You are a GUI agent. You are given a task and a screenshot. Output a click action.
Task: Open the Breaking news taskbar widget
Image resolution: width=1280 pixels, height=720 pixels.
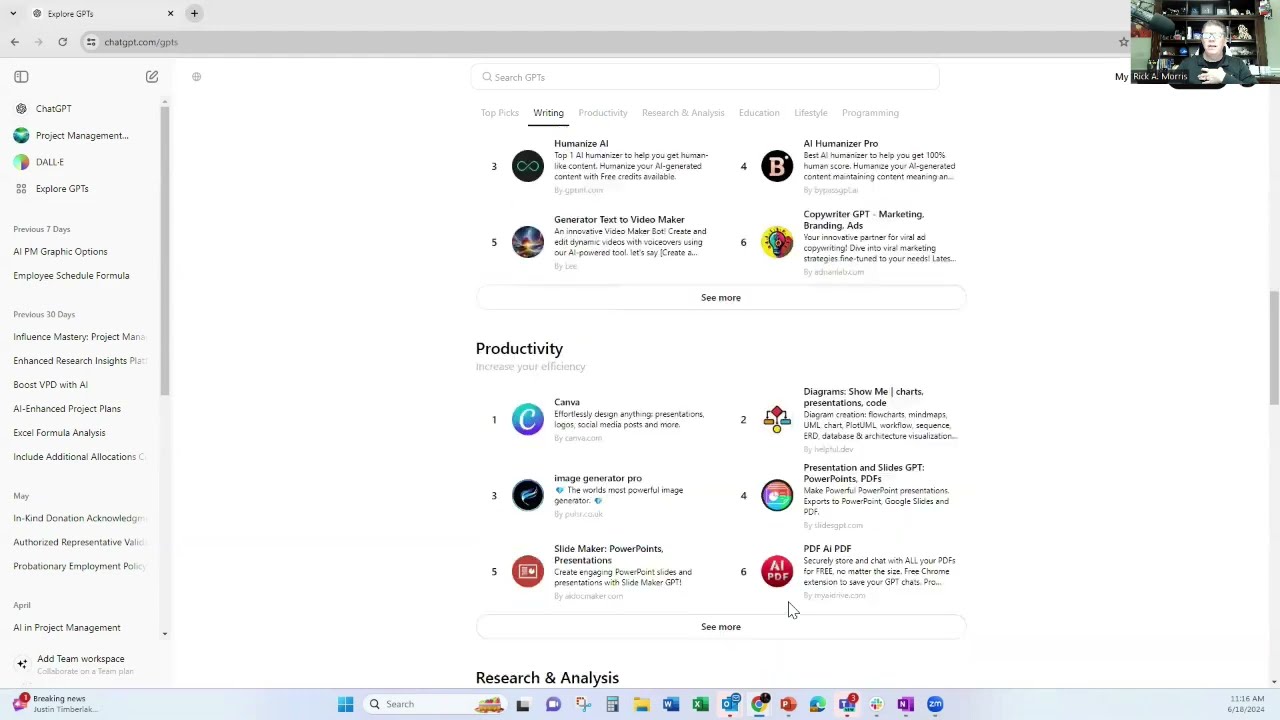click(55, 704)
